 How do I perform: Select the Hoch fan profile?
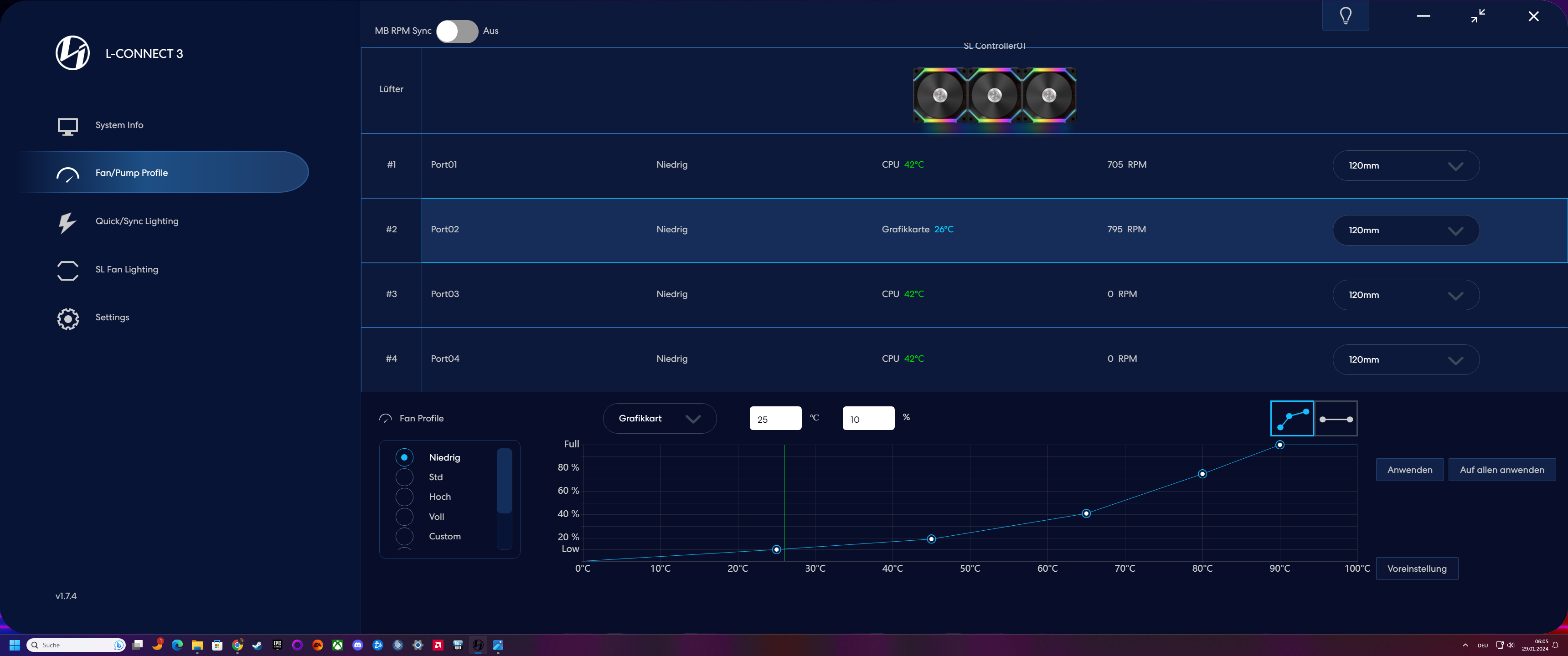pos(404,497)
